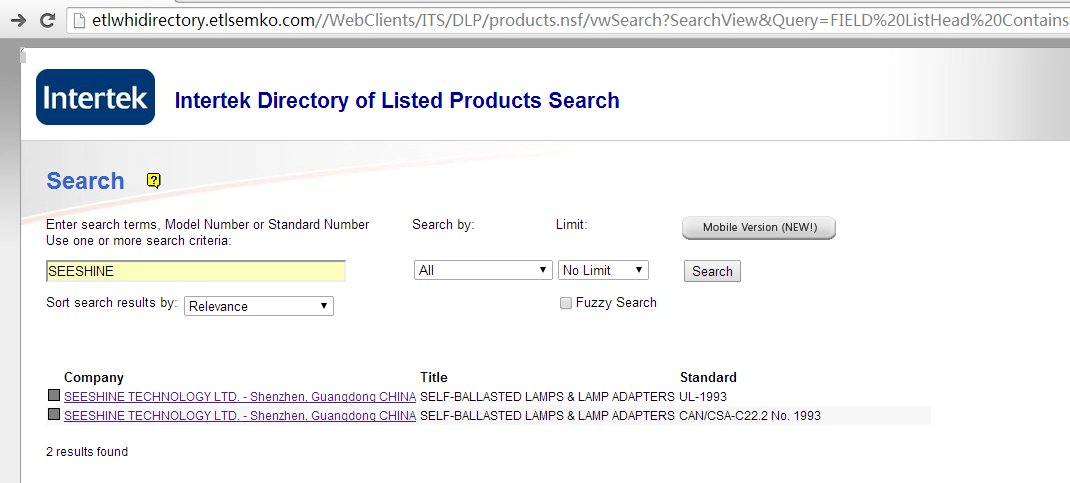Viewport: 1070px width, 483px height.
Task: Focus the SEESHINE search text field
Action: click(196, 271)
